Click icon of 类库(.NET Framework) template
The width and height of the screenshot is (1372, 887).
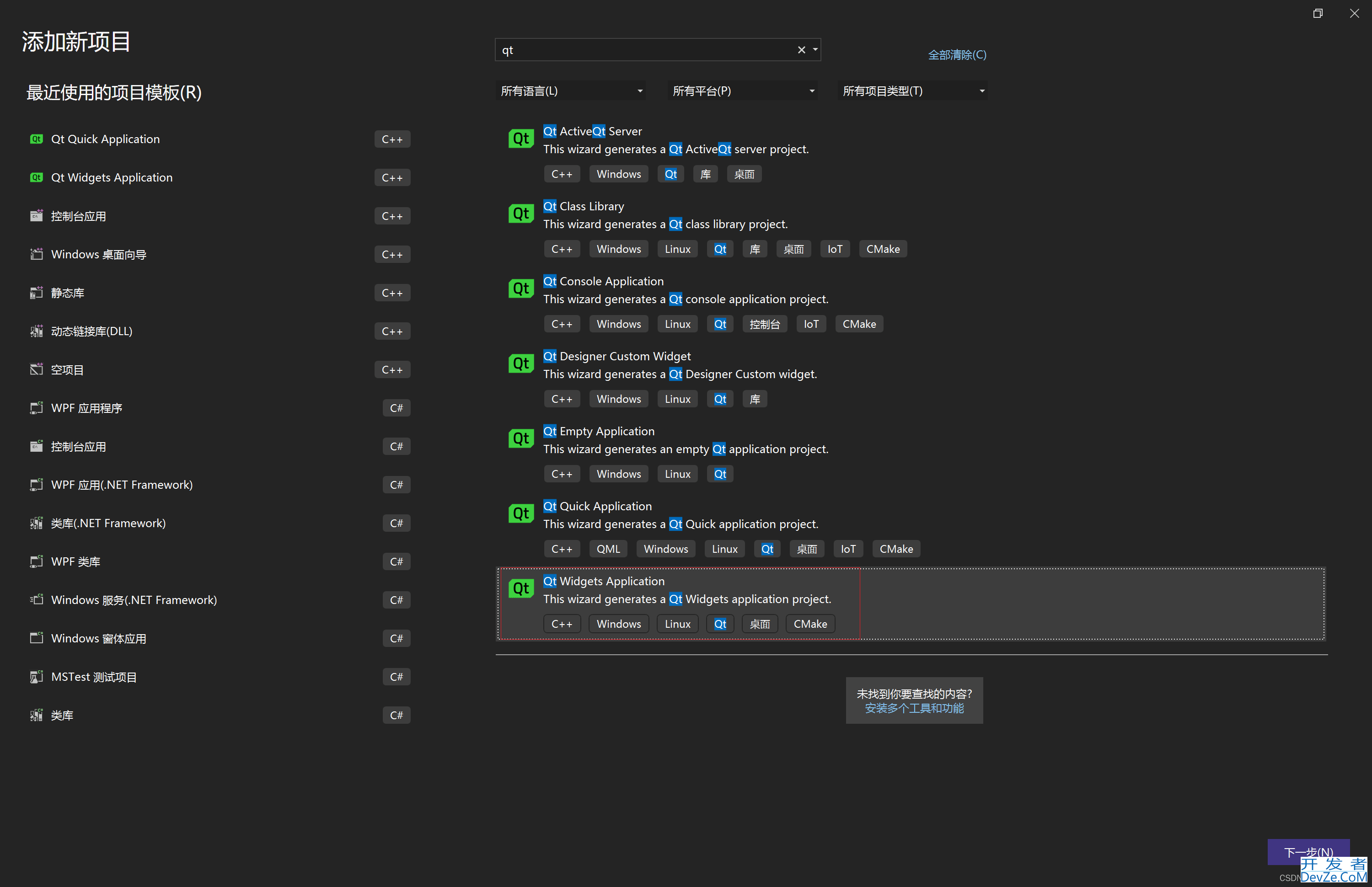pos(36,523)
